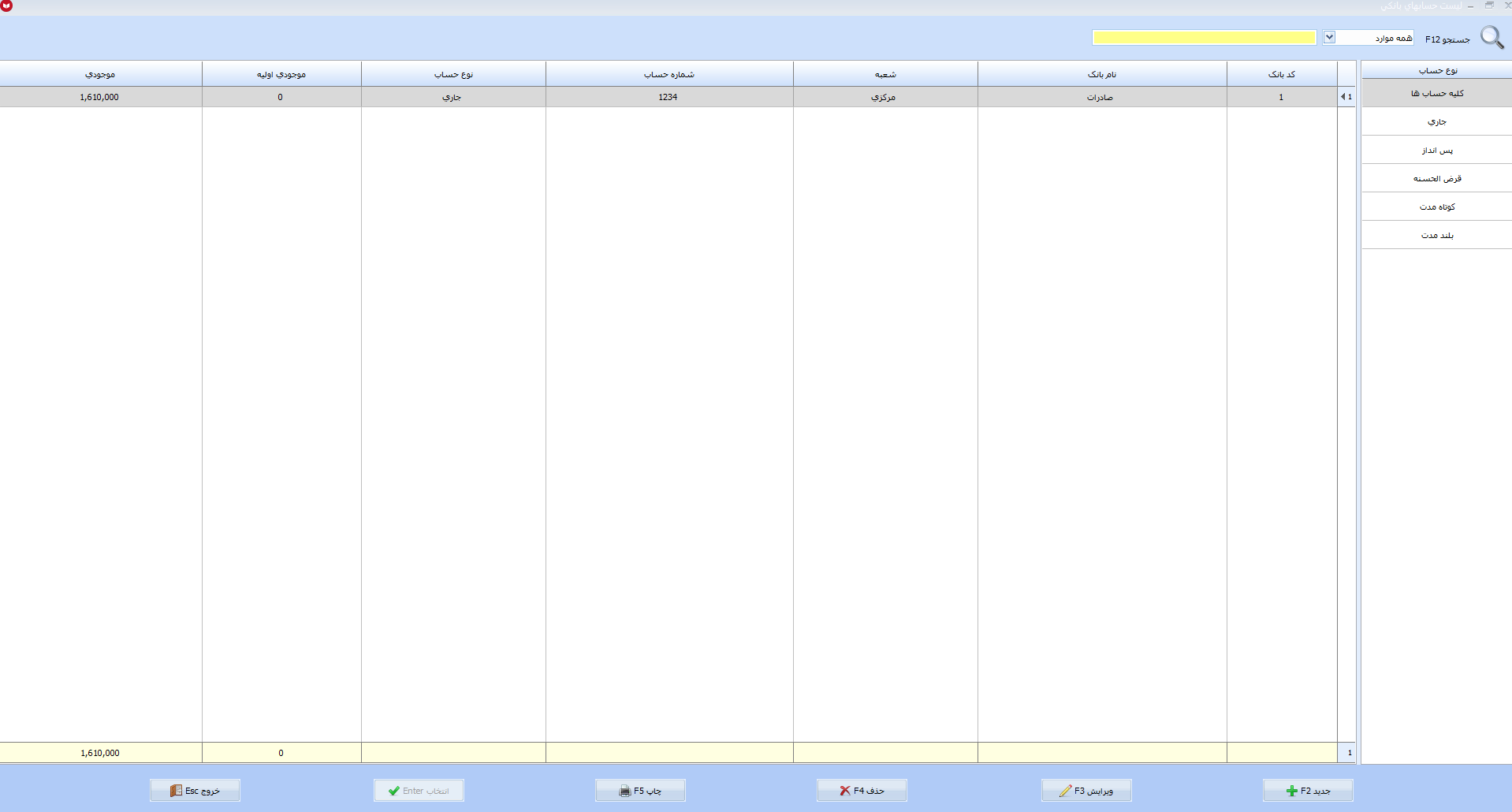Select کلیه حساب ها account type
The width and height of the screenshot is (1512, 812).
tap(1436, 93)
